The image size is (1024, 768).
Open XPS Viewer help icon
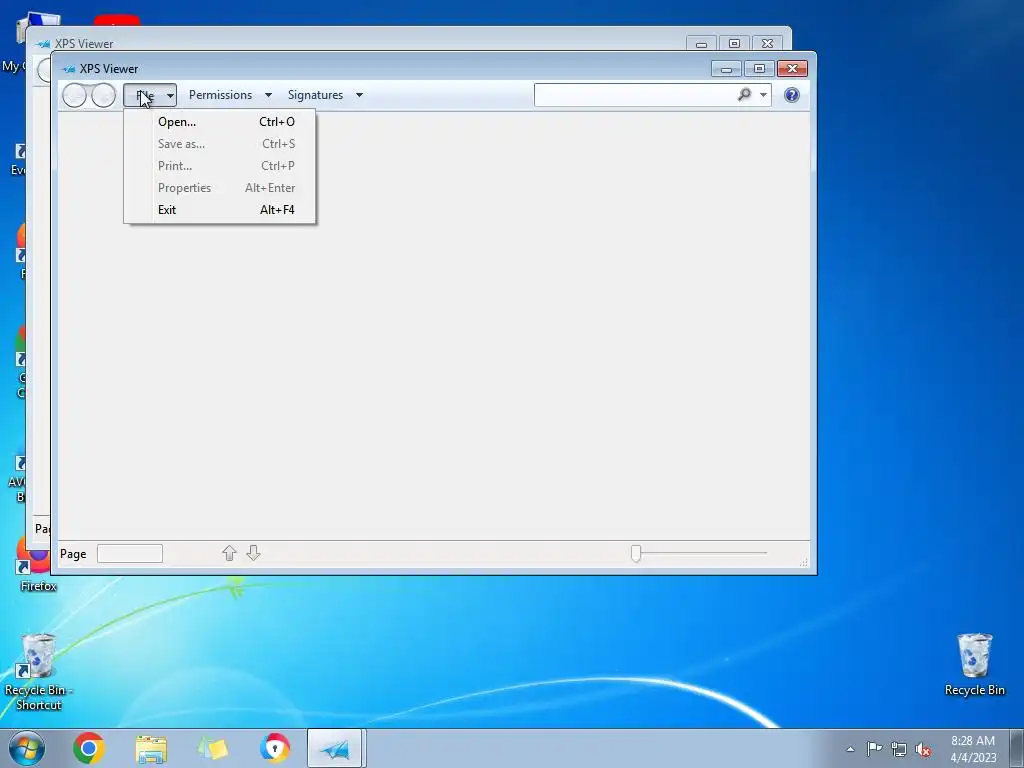coord(792,95)
